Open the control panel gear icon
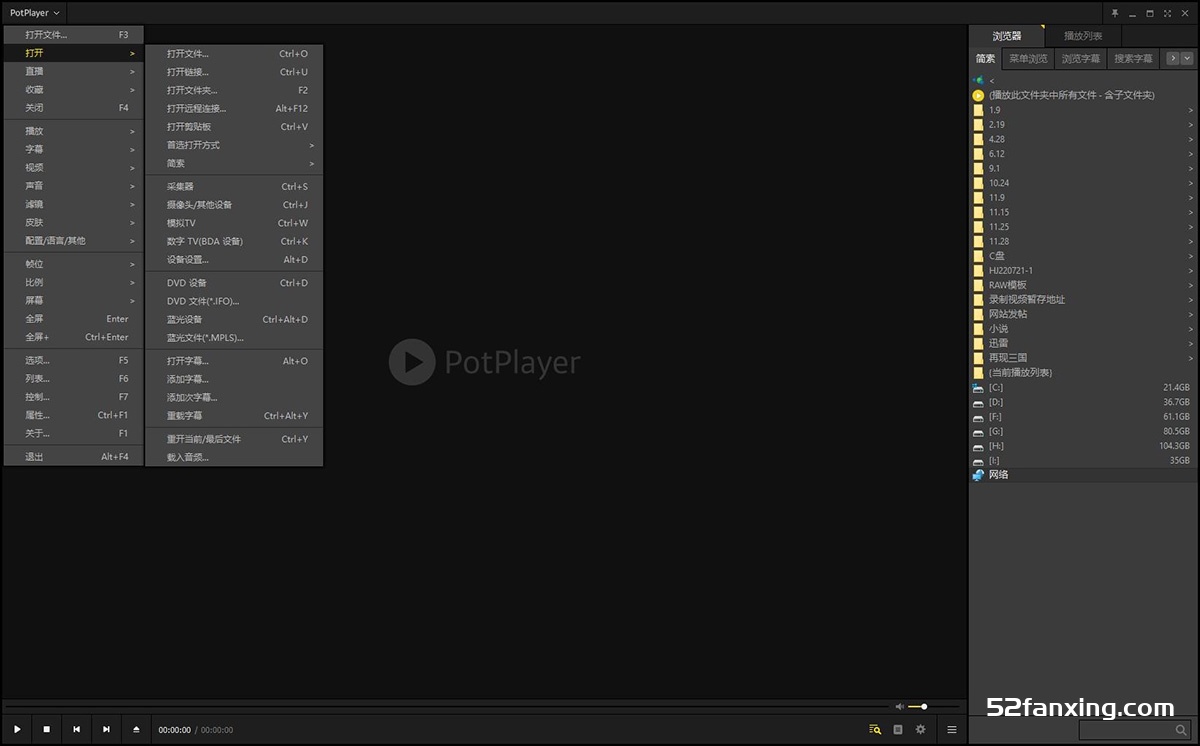Viewport: 1200px width, 746px height. tap(921, 730)
